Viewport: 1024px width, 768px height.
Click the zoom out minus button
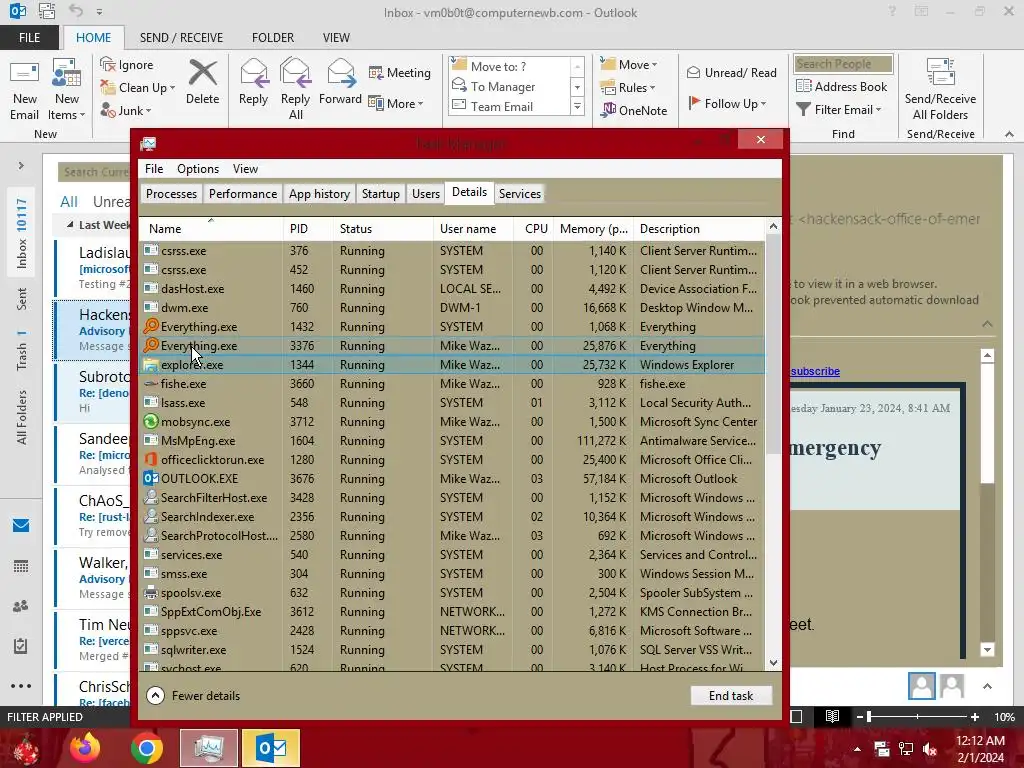coord(860,716)
